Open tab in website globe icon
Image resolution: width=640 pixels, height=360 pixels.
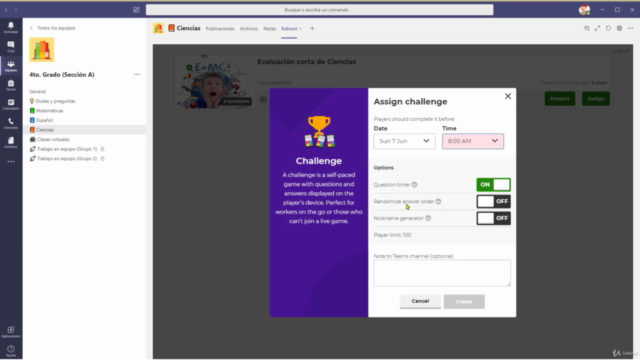click(x=620, y=28)
